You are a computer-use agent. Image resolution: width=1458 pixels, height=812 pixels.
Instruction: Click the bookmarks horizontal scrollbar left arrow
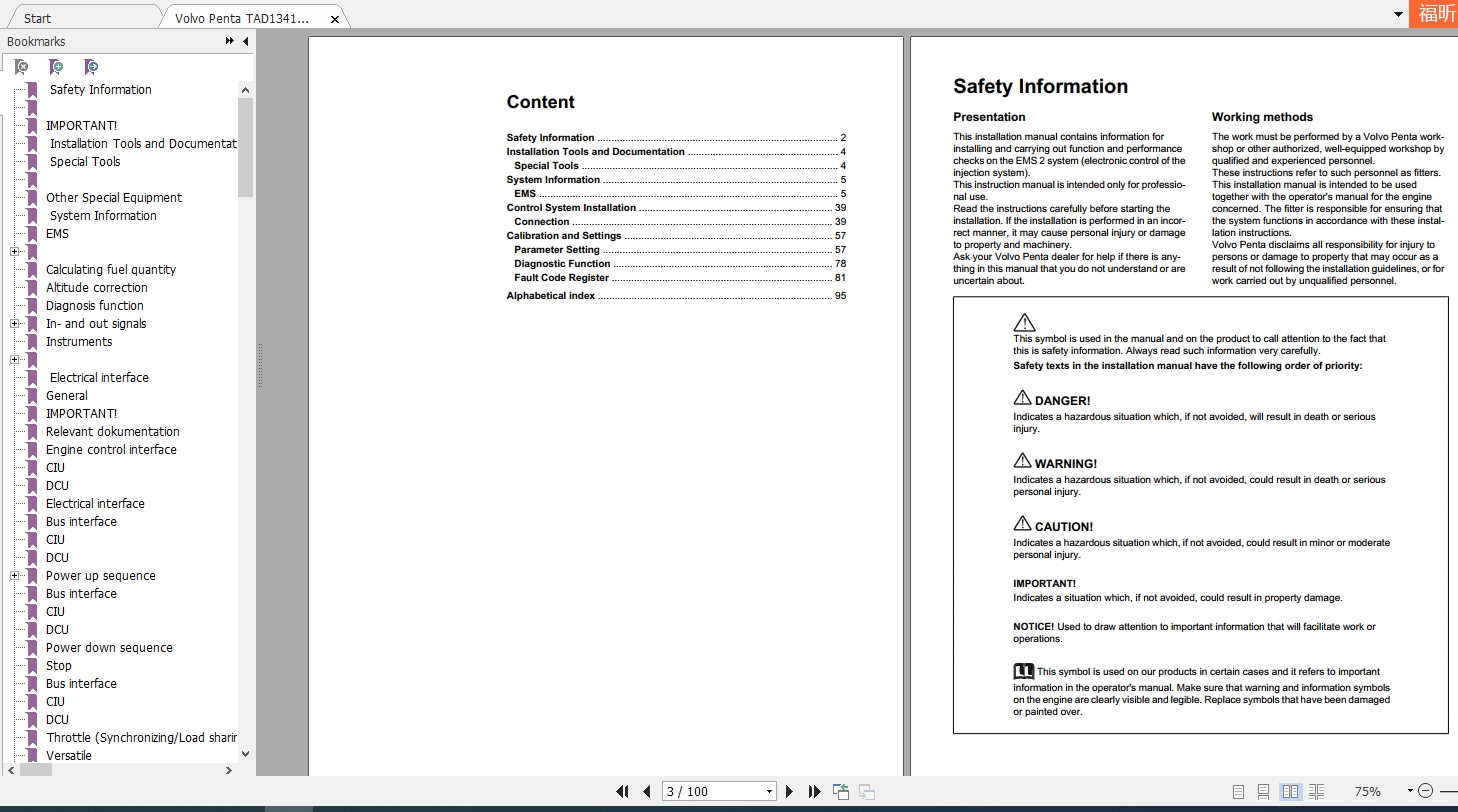point(11,770)
